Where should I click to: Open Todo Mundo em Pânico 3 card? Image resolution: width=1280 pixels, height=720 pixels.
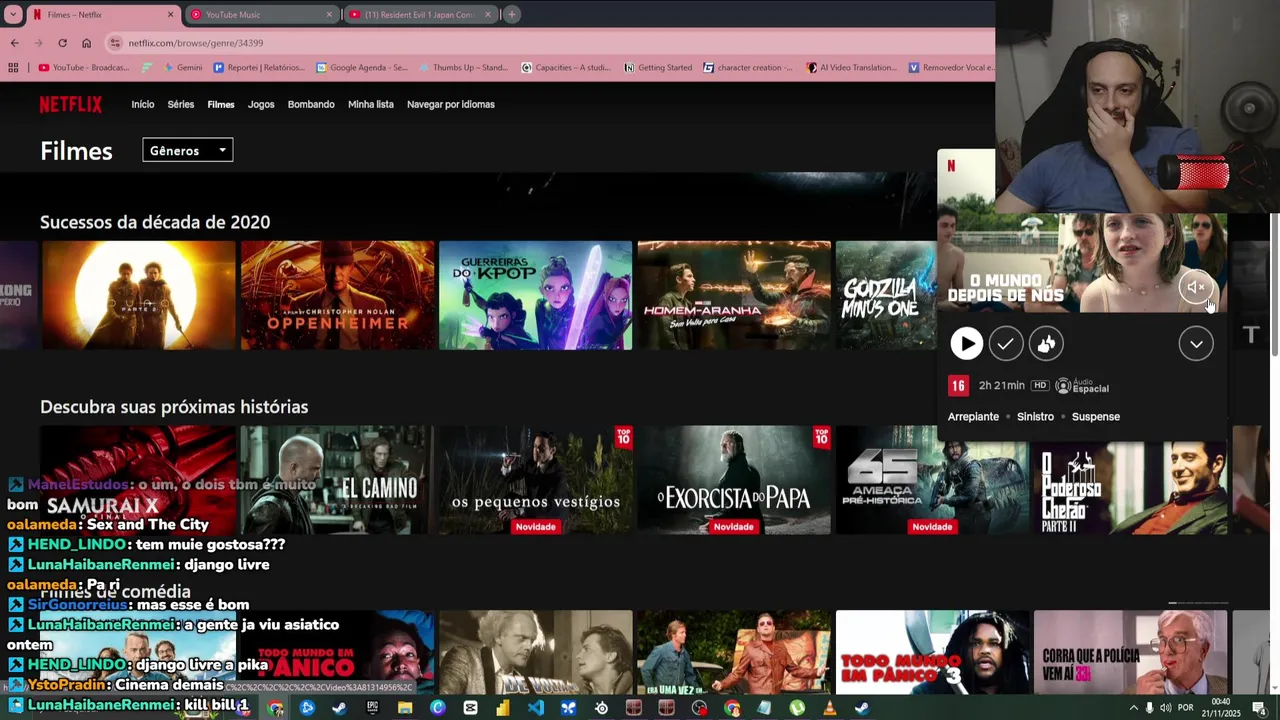click(932, 652)
